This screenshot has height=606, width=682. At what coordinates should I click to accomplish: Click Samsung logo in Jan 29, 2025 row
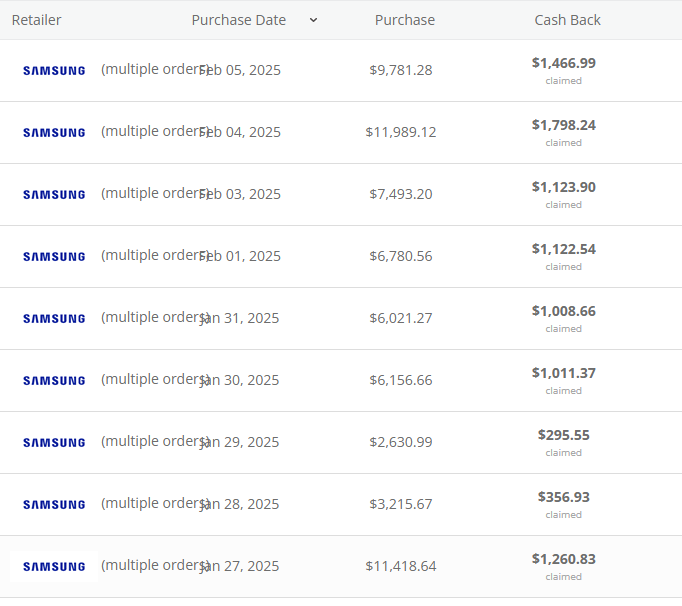54,443
